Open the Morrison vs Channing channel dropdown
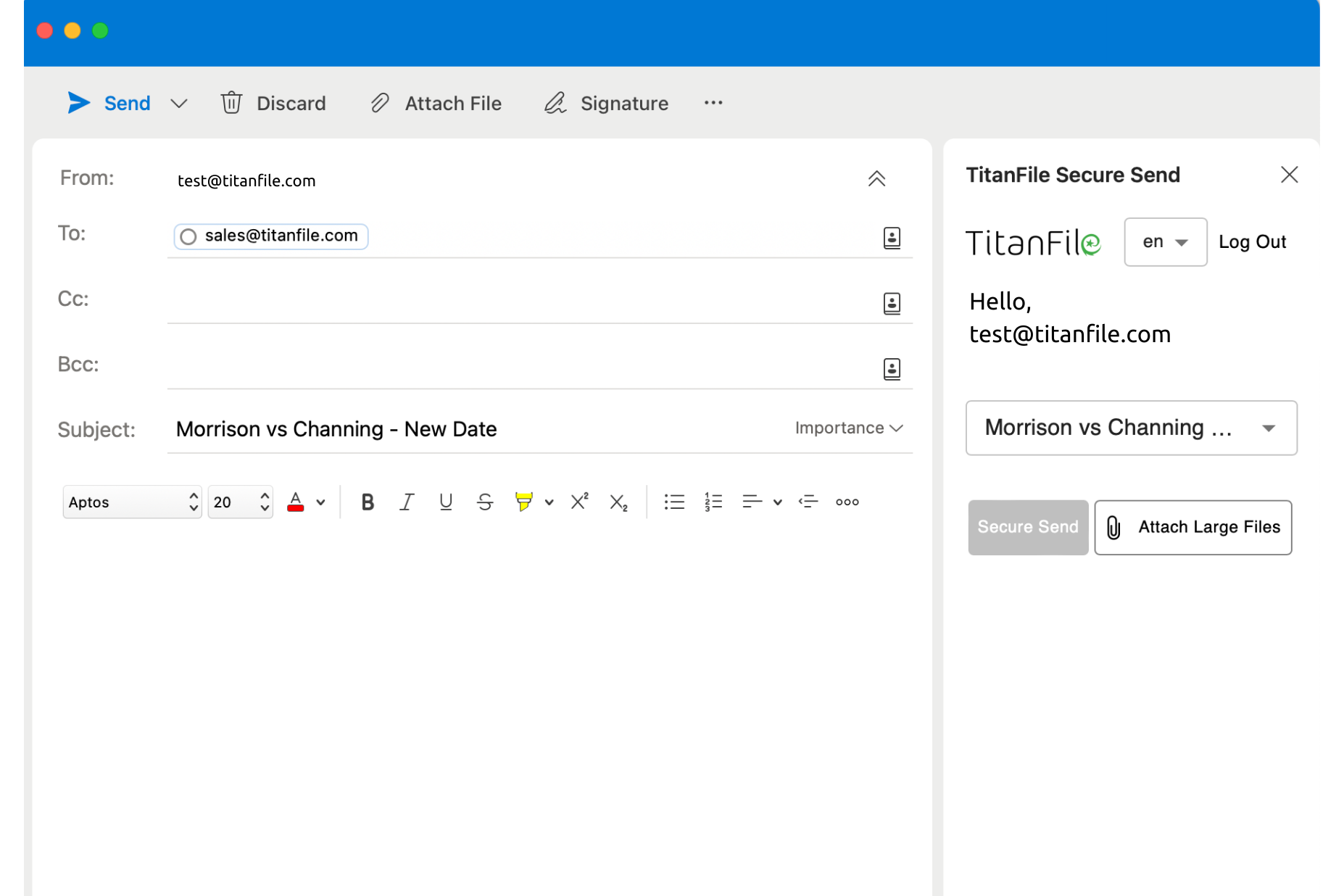Screen dimensions: 1344x896 tap(1131, 428)
